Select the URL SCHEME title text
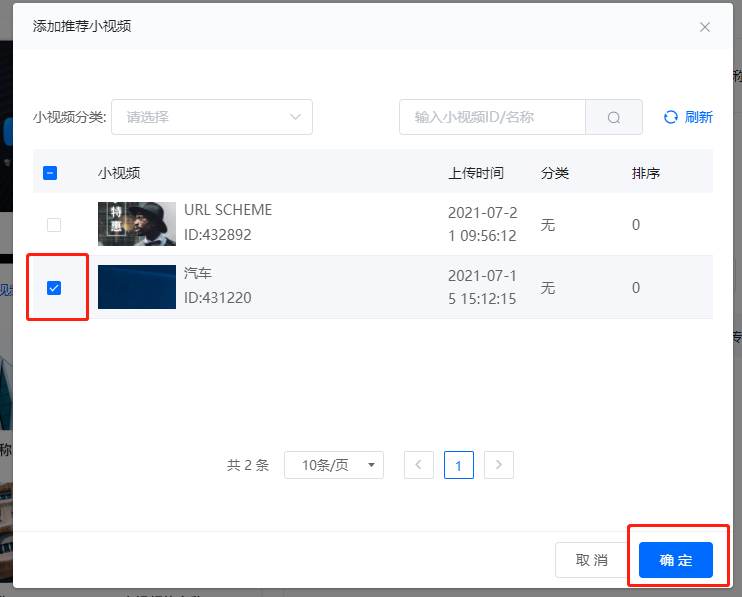Screen dimensions: 742x597 point(228,210)
